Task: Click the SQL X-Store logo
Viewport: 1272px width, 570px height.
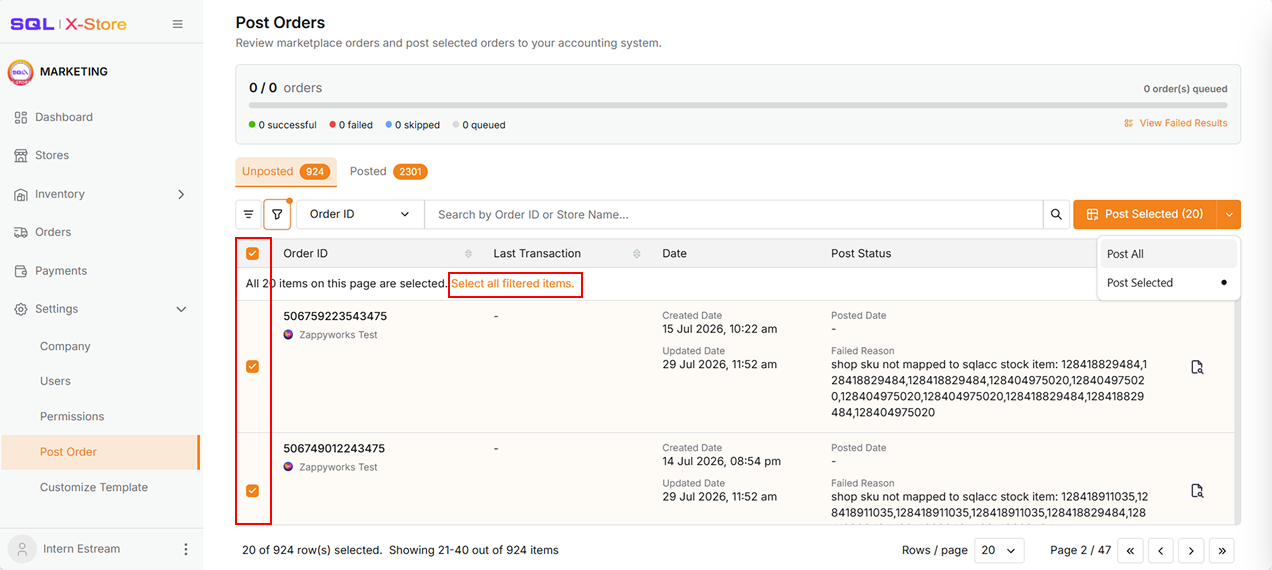Action: (x=68, y=24)
